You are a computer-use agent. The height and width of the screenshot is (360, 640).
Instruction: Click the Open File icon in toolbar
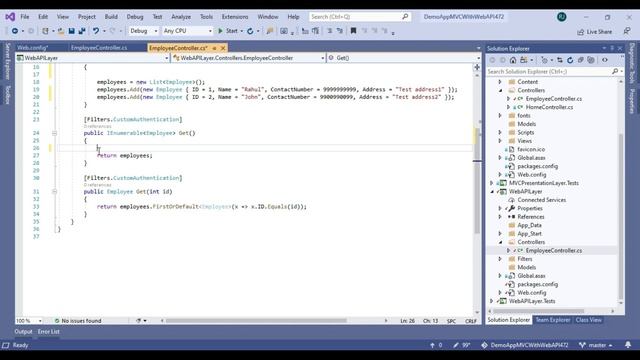[60, 31]
